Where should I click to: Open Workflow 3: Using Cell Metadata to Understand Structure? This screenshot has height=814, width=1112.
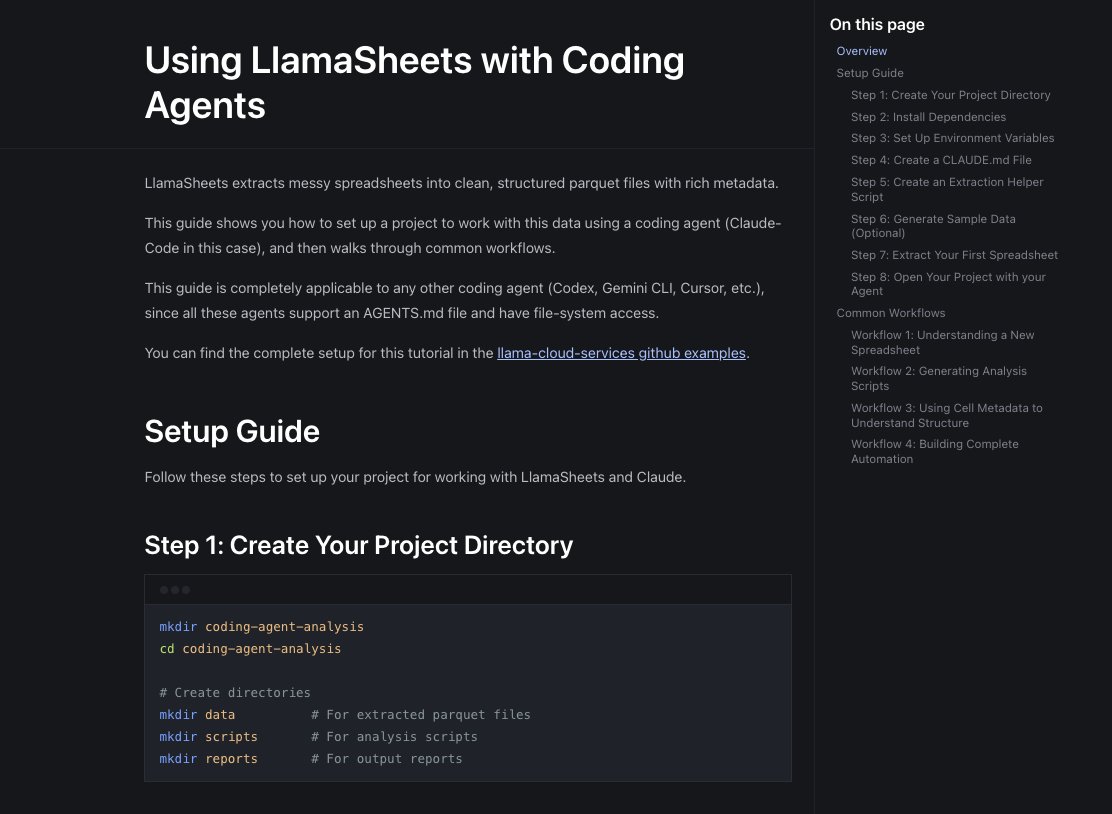(x=946, y=415)
